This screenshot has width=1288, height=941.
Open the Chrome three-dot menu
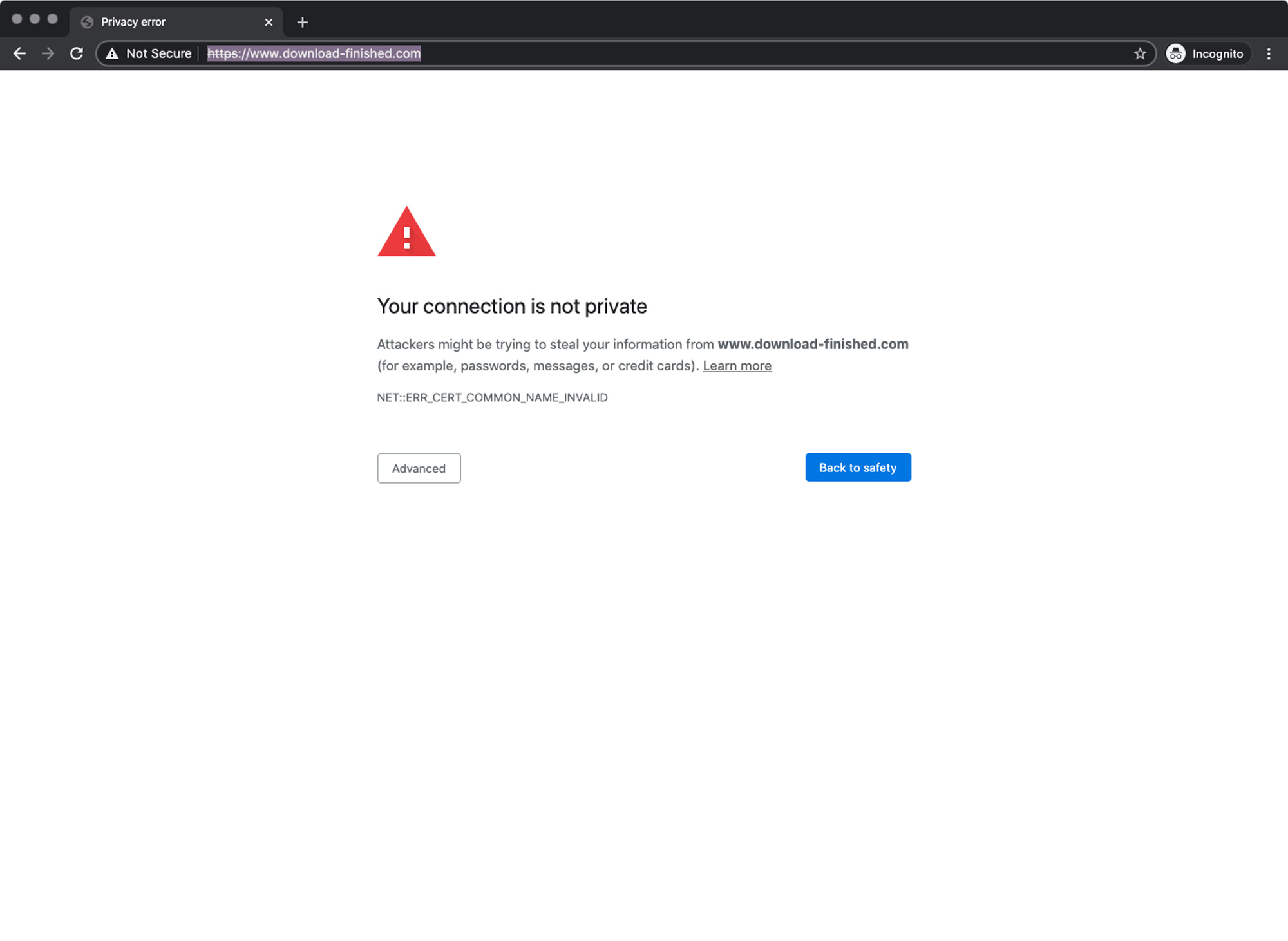coord(1268,53)
